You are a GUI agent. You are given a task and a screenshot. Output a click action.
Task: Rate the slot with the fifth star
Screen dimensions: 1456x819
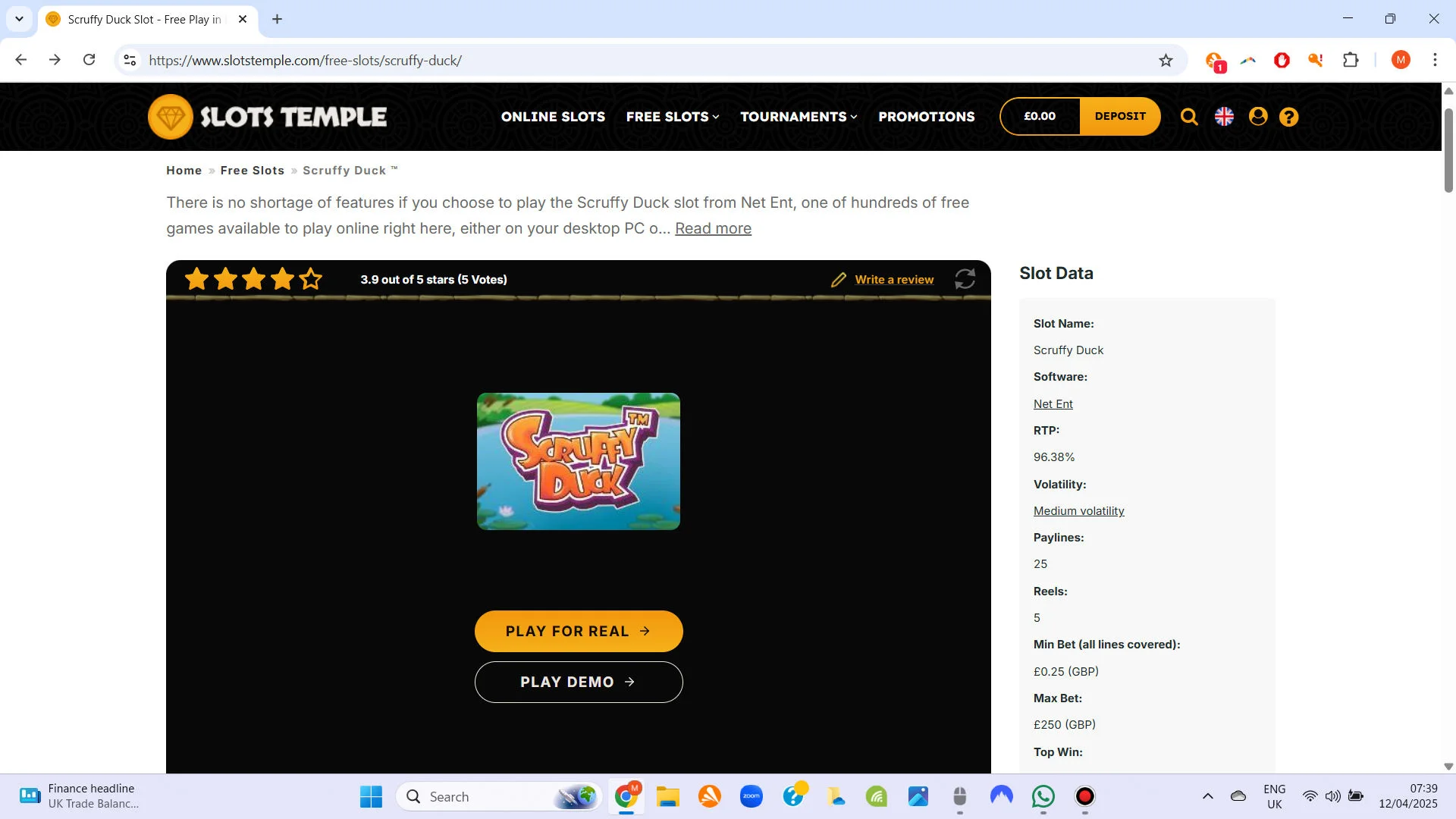[x=311, y=279]
